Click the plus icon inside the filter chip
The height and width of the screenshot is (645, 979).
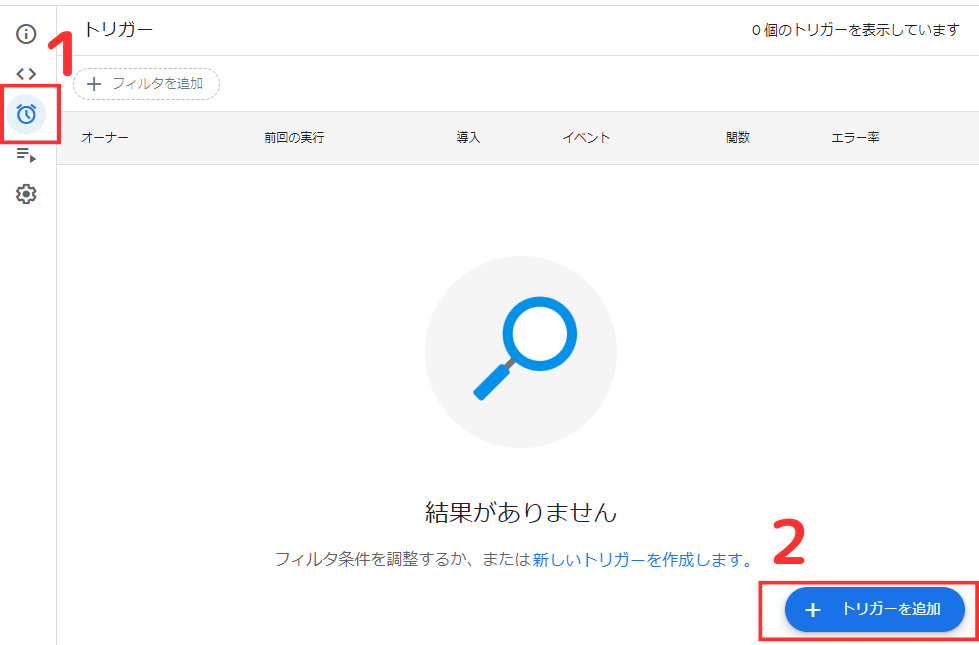point(95,84)
